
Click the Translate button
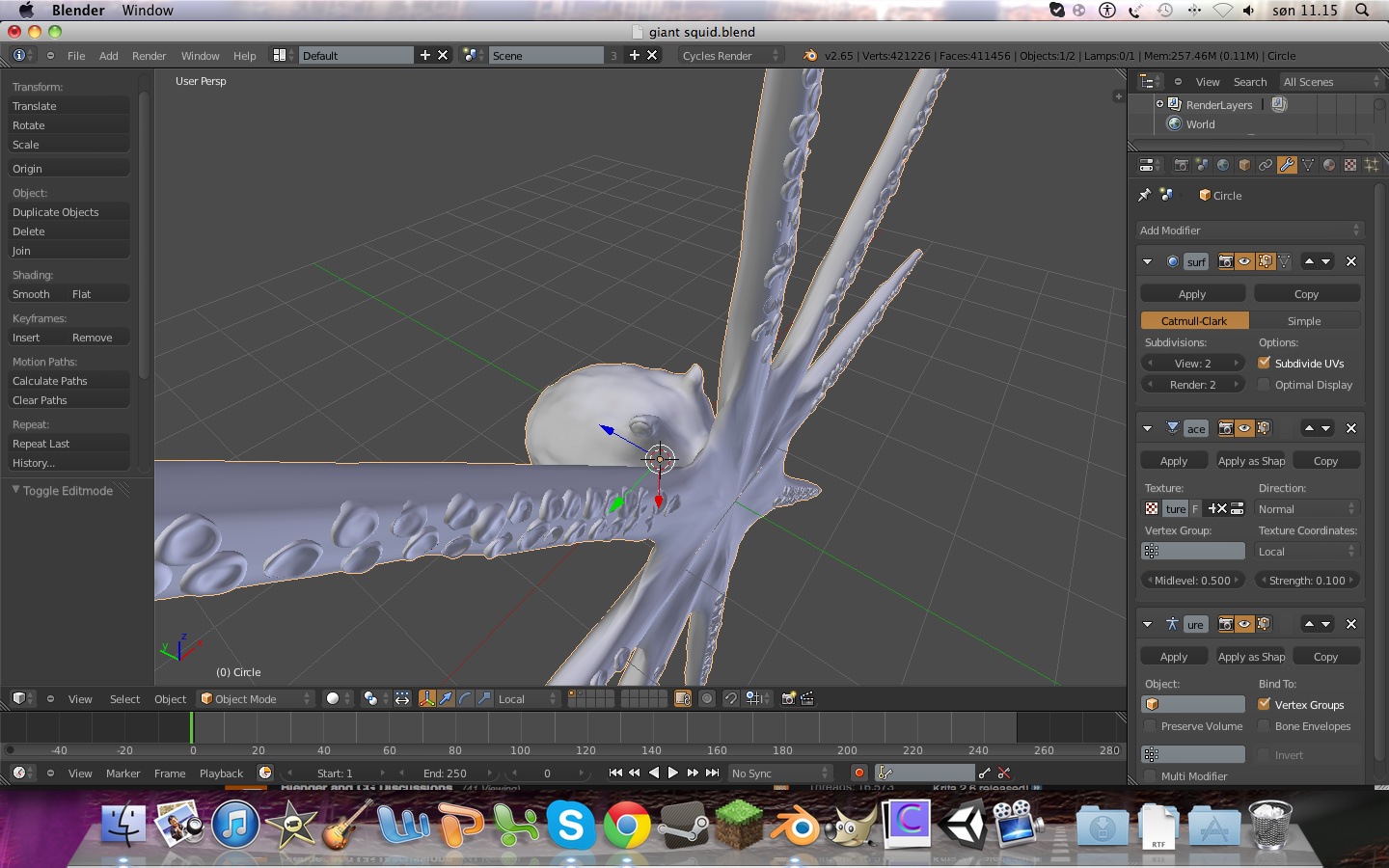click(x=68, y=106)
